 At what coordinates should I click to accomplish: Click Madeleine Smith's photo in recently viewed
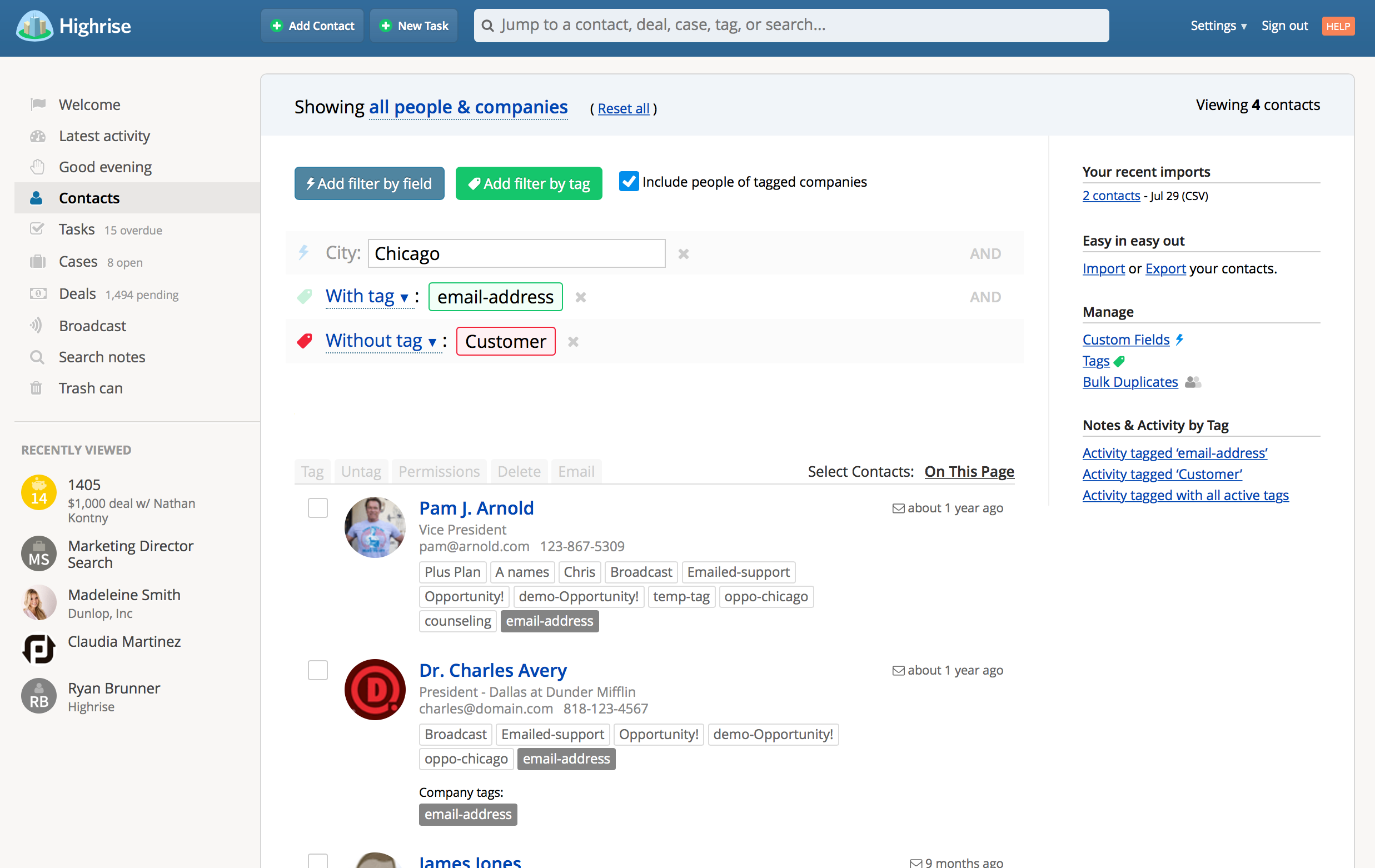(39, 602)
